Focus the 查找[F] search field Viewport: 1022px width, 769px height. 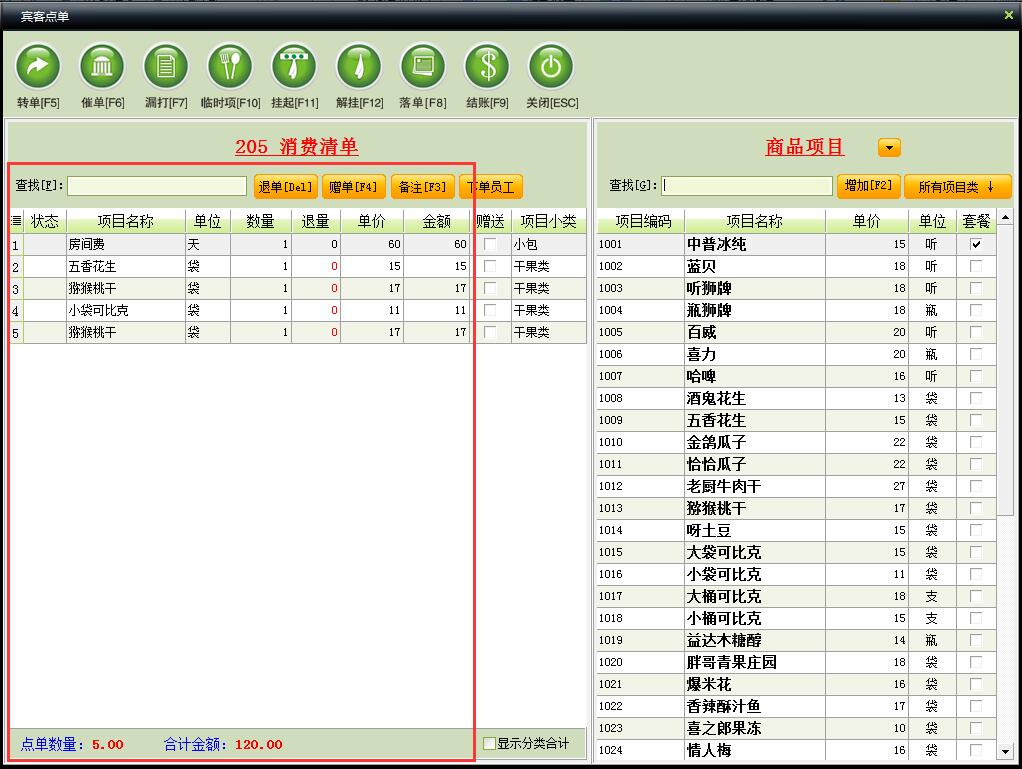click(x=156, y=186)
